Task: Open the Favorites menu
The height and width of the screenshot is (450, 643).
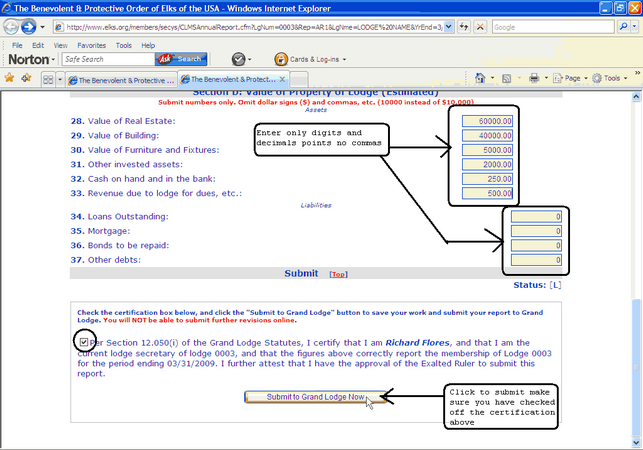Action: pyautogui.click(x=92, y=45)
